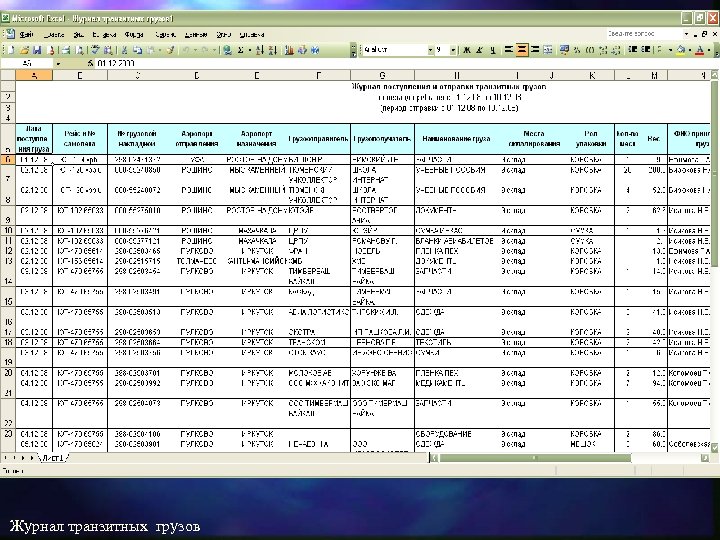
Task: Apply the yellow Fill Color
Action: pos(681,50)
